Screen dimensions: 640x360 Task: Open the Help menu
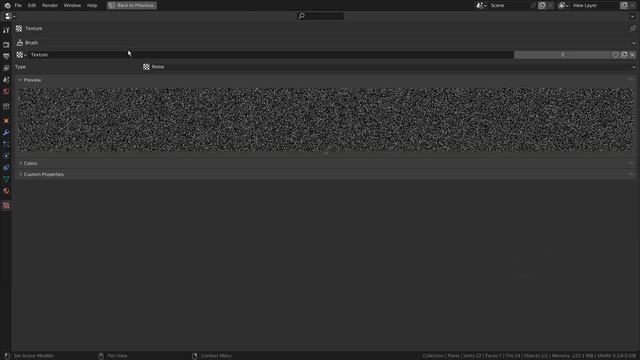tap(92, 5)
